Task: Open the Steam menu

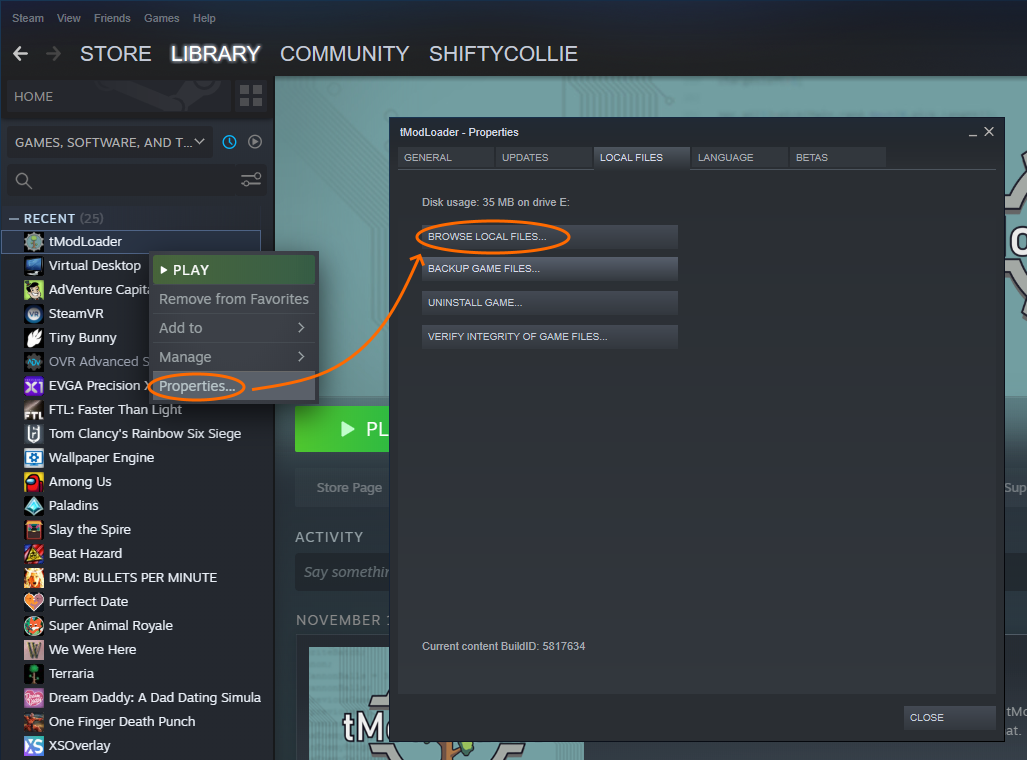Action: coord(28,18)
